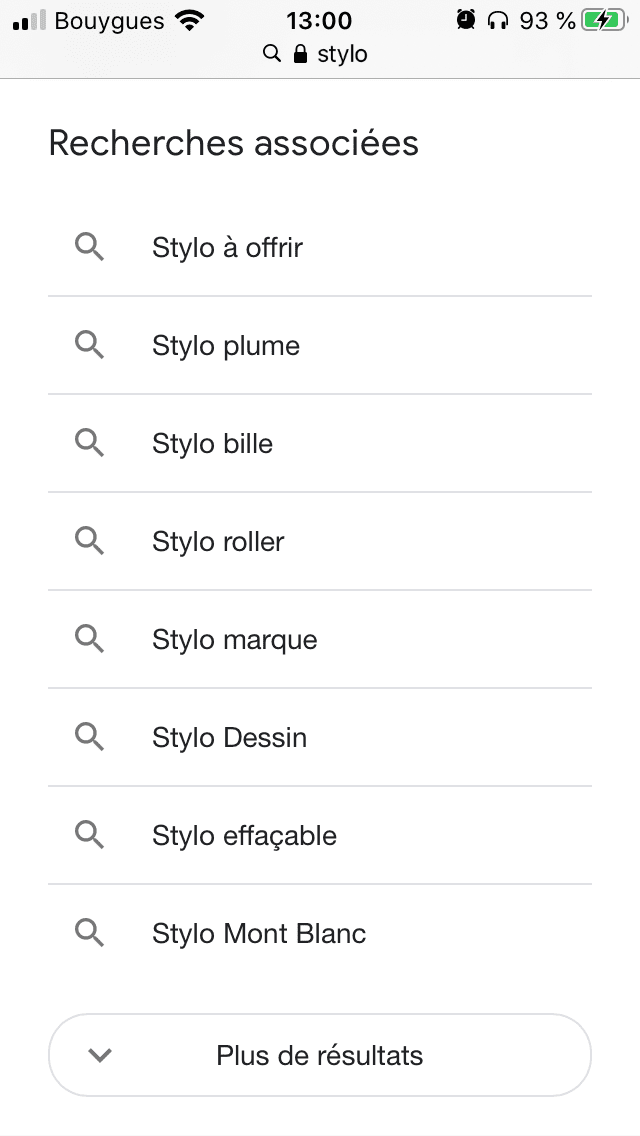Screen dimensions: 640x1136
Task: Tap the stylo search query in the address bar
Action: point(340,54)
